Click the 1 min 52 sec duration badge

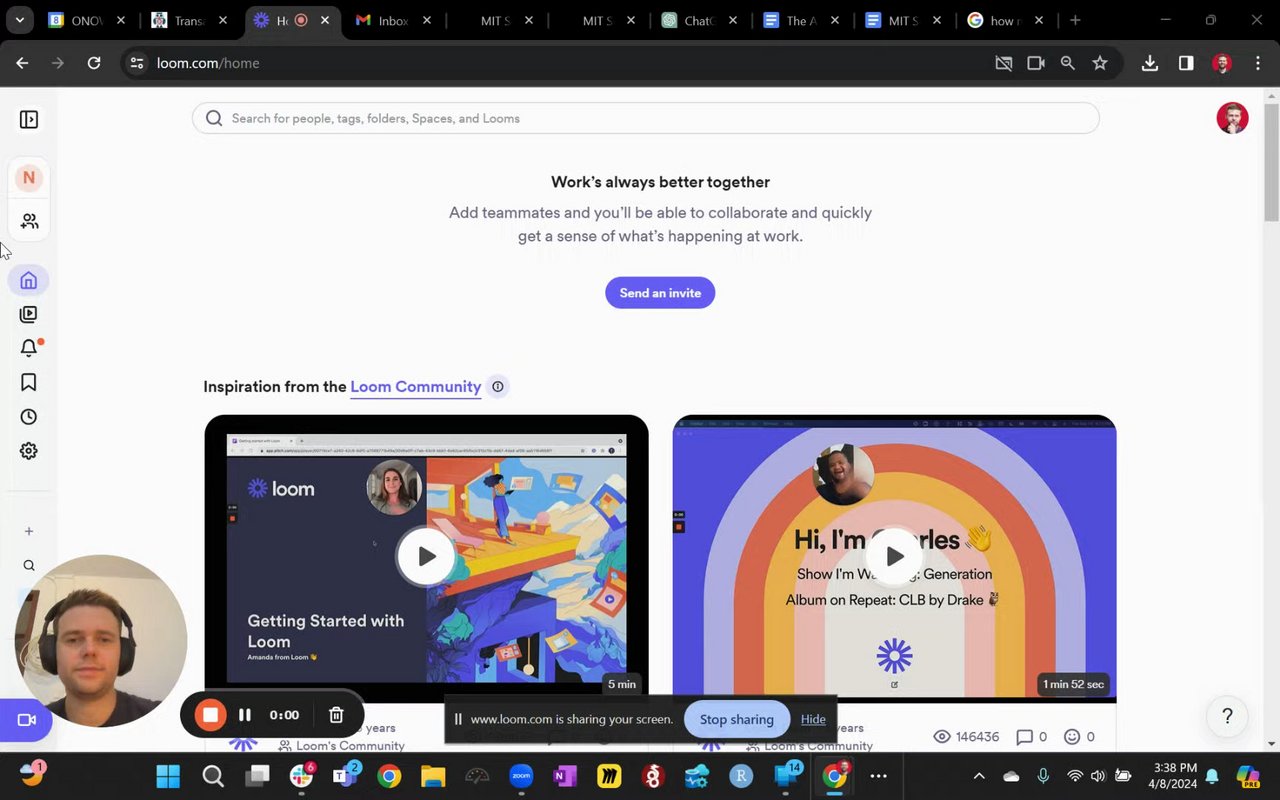click(1074, 684)
